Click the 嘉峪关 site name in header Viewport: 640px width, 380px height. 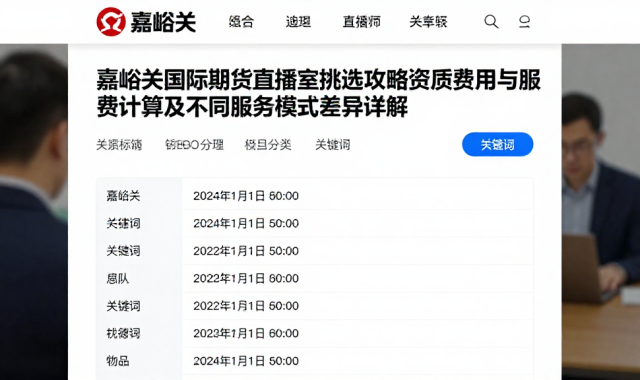tap(163, 22)
